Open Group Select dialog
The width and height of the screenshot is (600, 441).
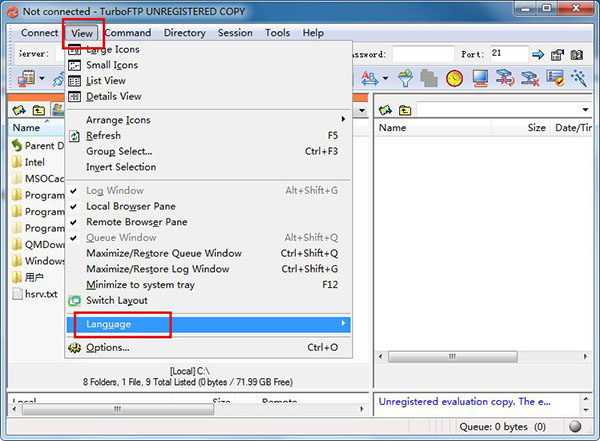(209, 151)
